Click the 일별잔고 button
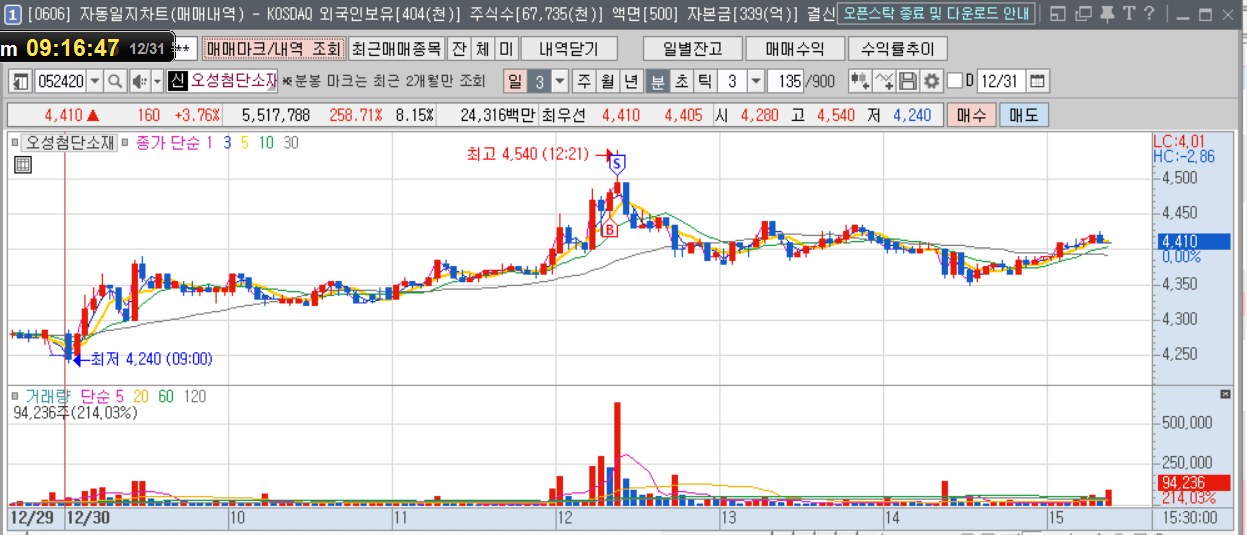 click(695, 49)
